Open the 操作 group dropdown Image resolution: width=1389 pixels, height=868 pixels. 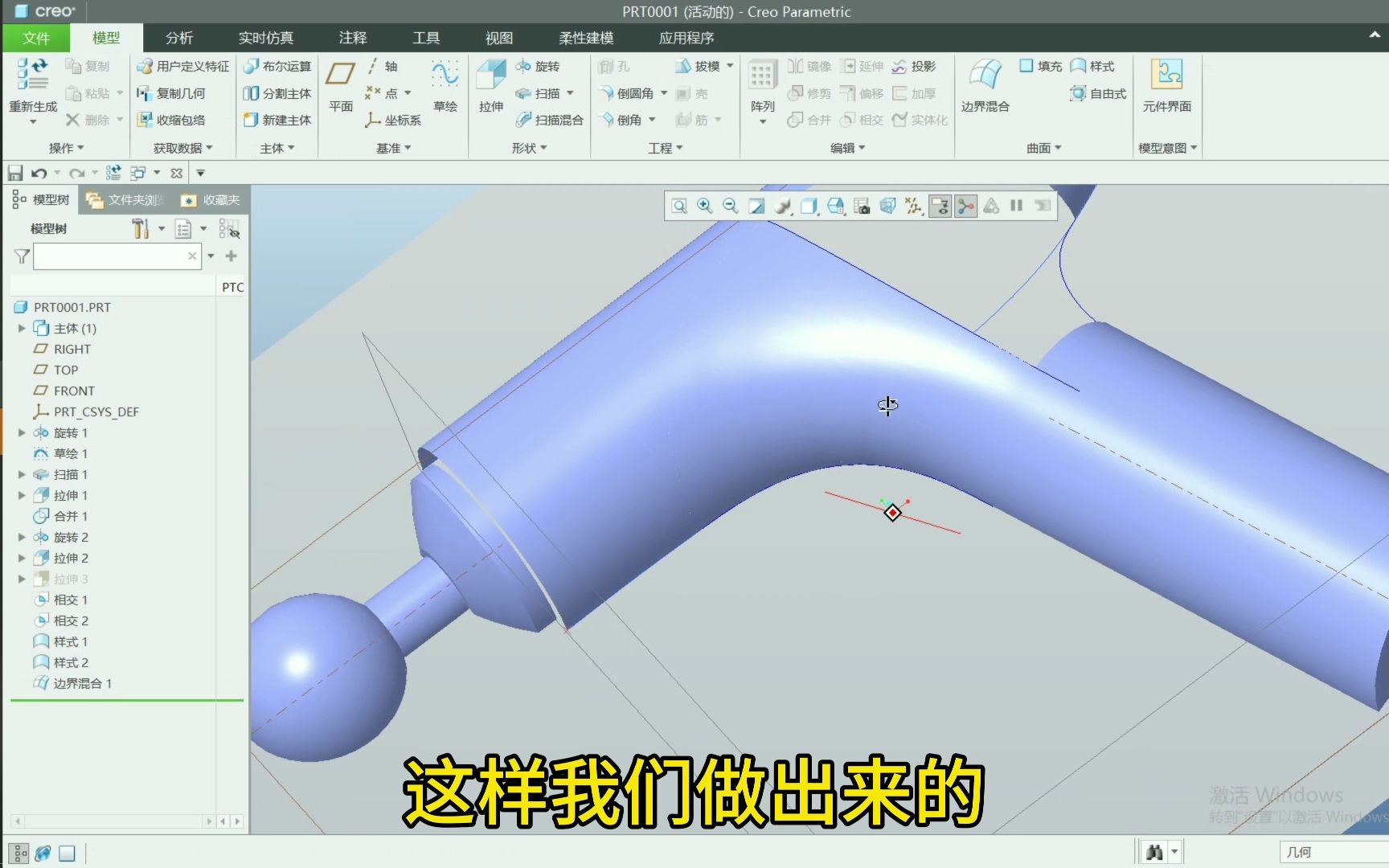pos(66,148)
